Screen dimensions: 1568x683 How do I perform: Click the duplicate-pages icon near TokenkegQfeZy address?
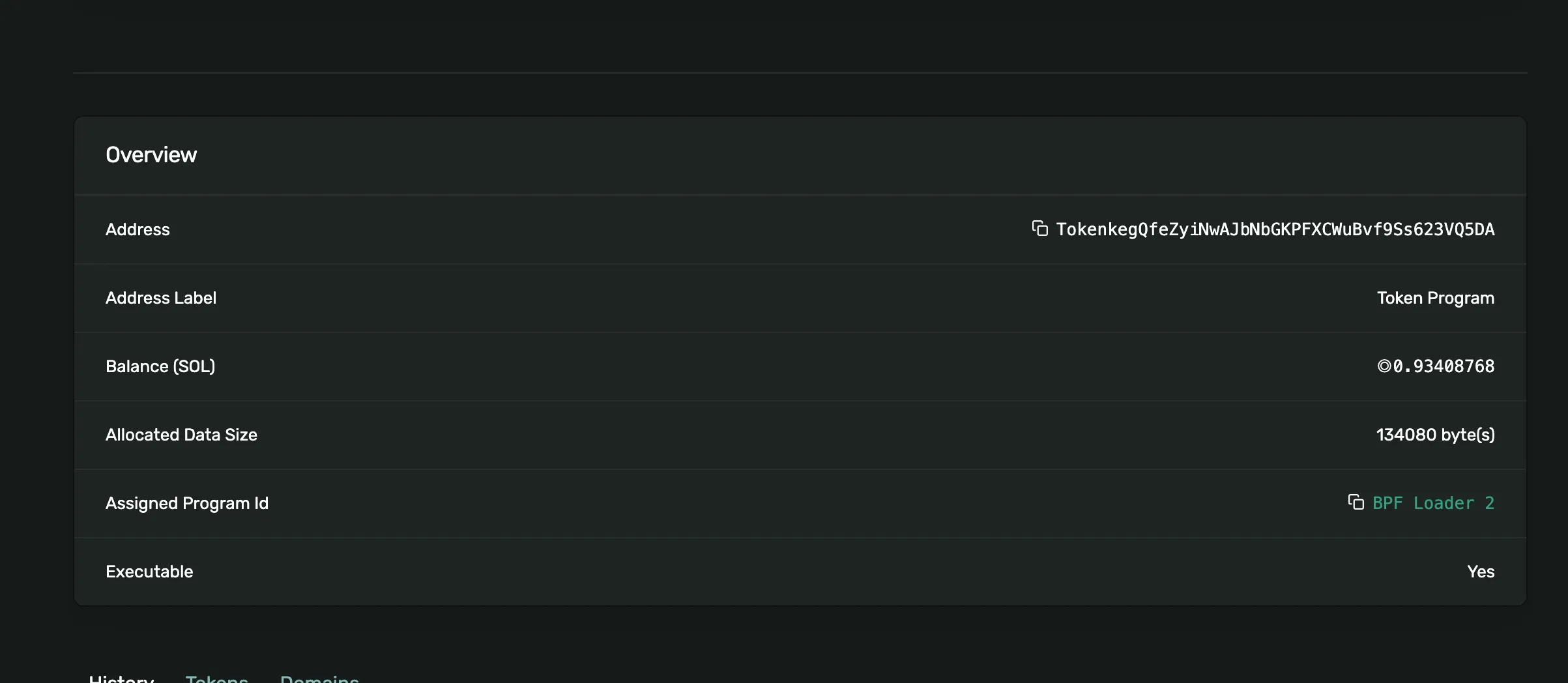(x=1040, y=229)
